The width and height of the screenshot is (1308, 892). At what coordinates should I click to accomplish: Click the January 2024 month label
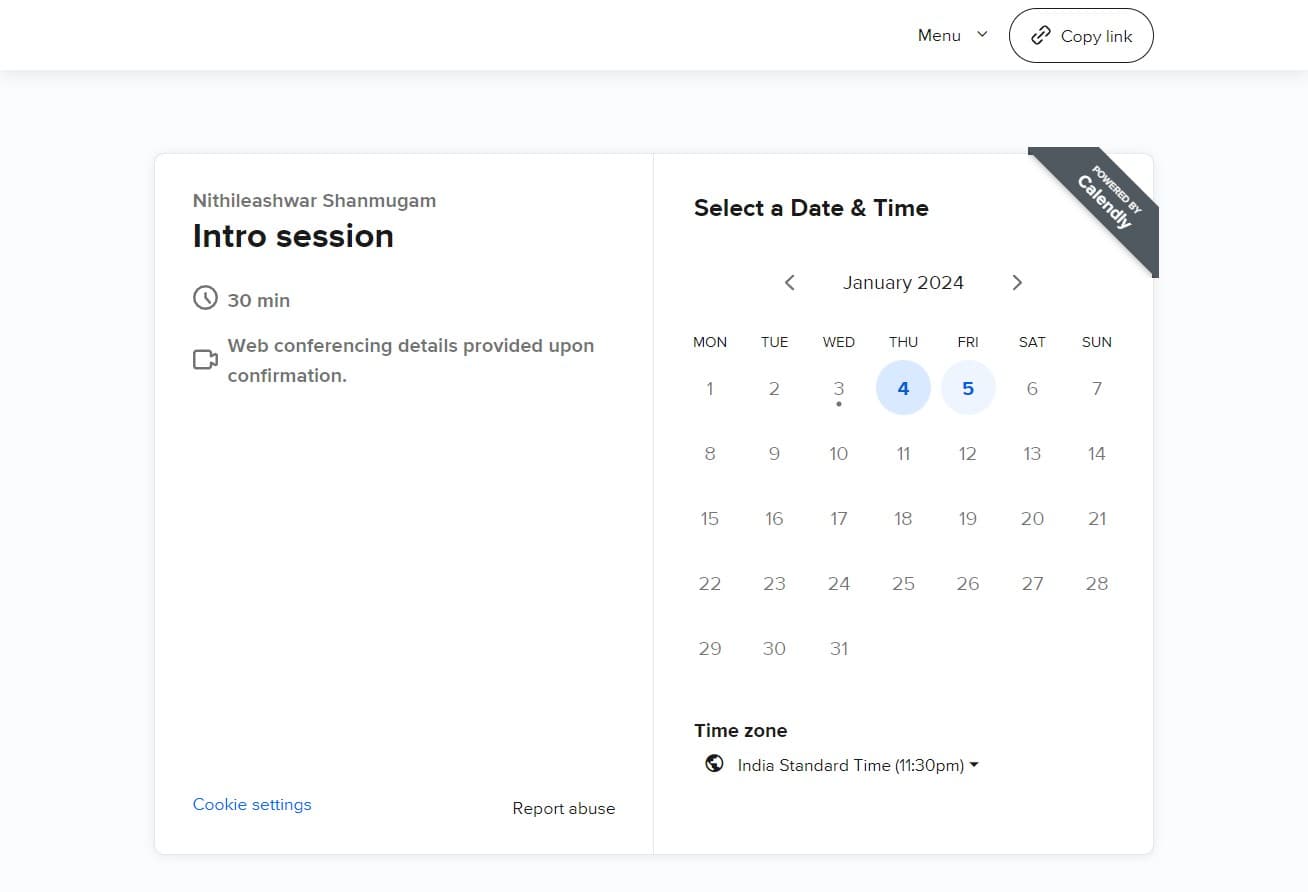pyautogui.click(x=903, y=283)
